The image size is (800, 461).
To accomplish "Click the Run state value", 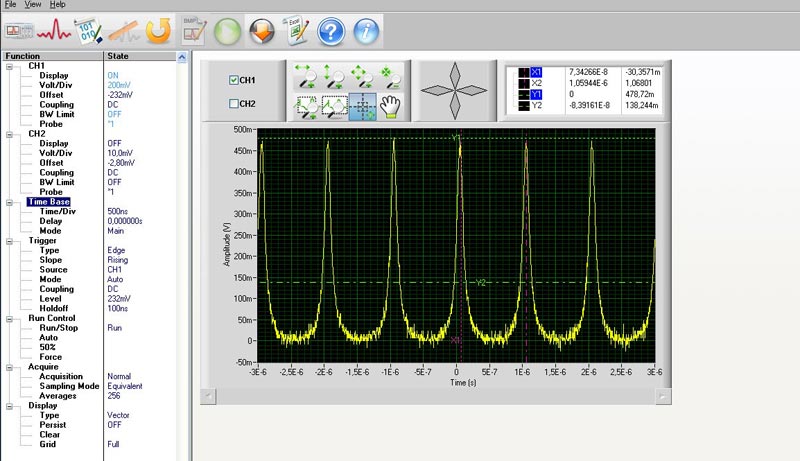I will point(114,328).
